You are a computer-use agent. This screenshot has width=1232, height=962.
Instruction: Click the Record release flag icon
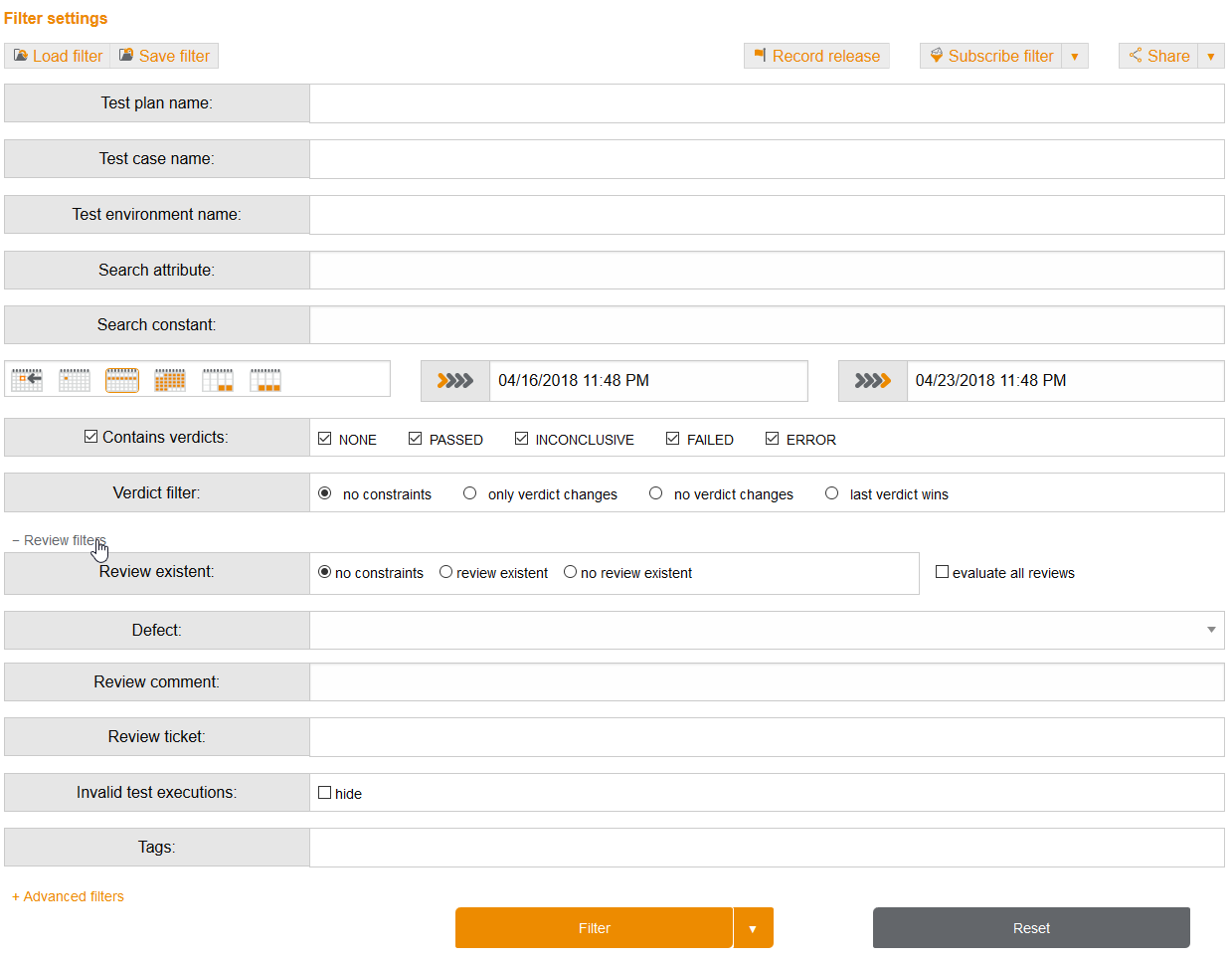tap(761, 55)
